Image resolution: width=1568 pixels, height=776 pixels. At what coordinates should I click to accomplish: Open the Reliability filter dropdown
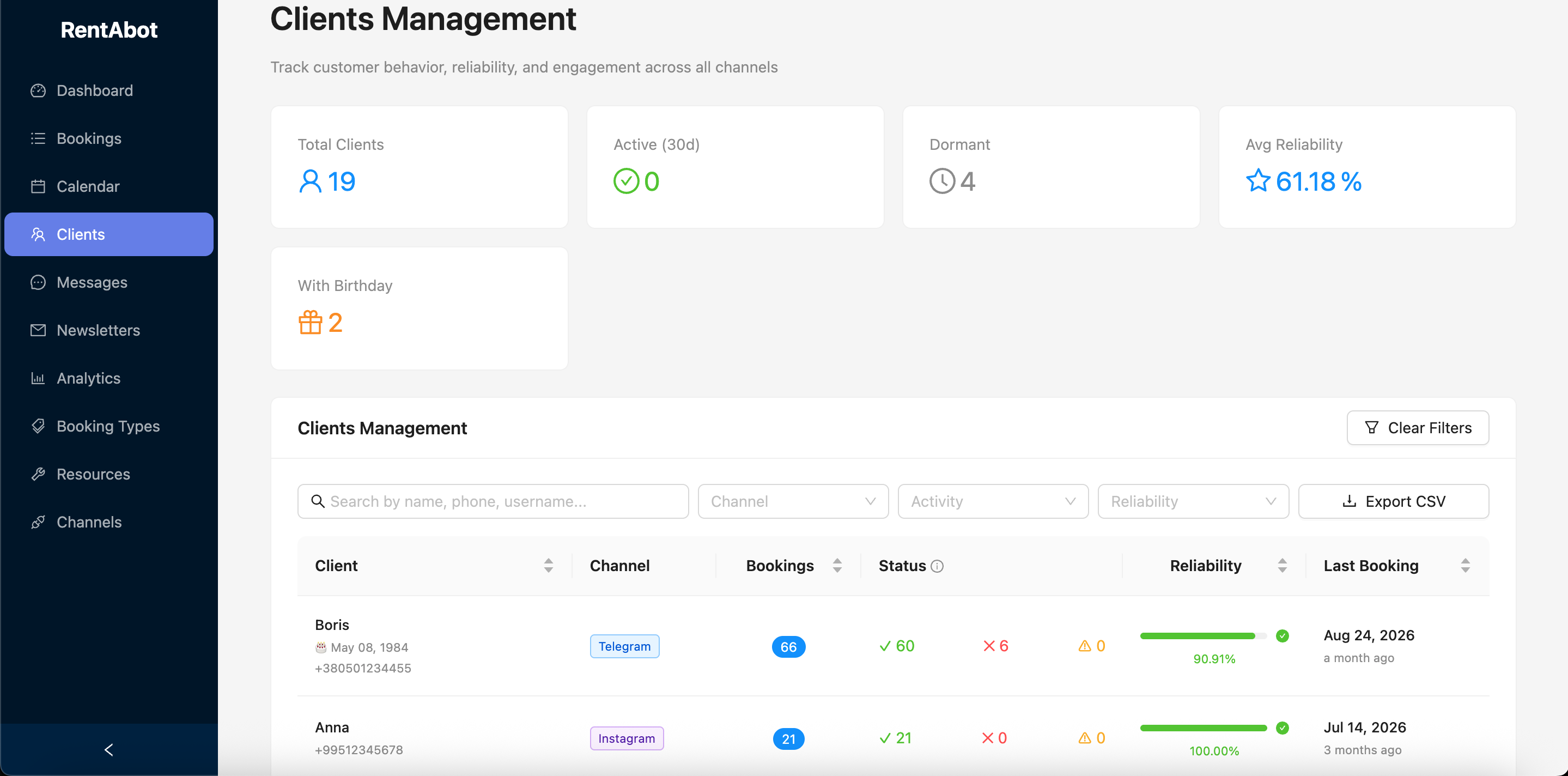click(x=1193, y=501)
